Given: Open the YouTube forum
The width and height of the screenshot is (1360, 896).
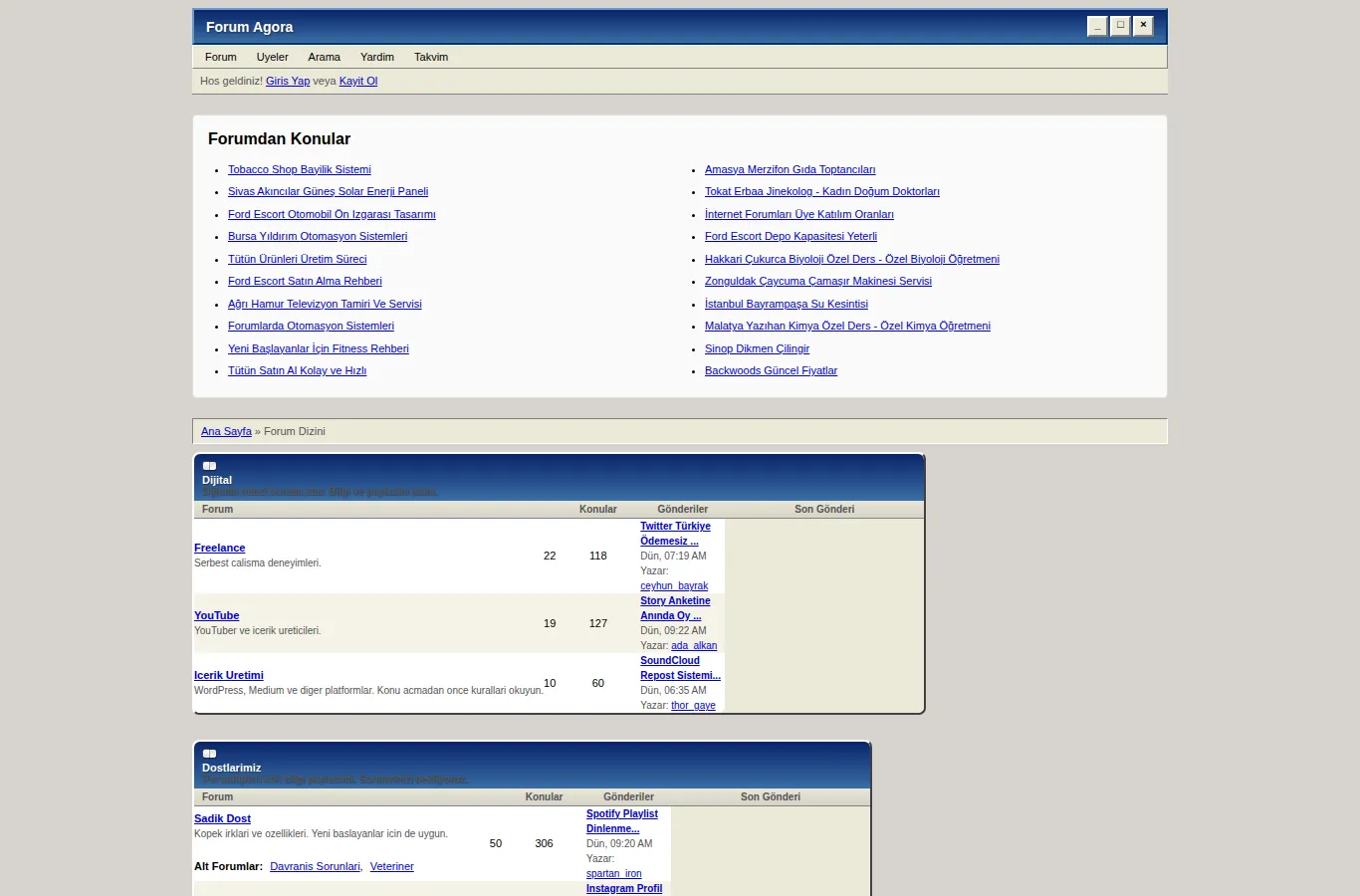Looking at the screenshot, I should click(x=216, y=615).
